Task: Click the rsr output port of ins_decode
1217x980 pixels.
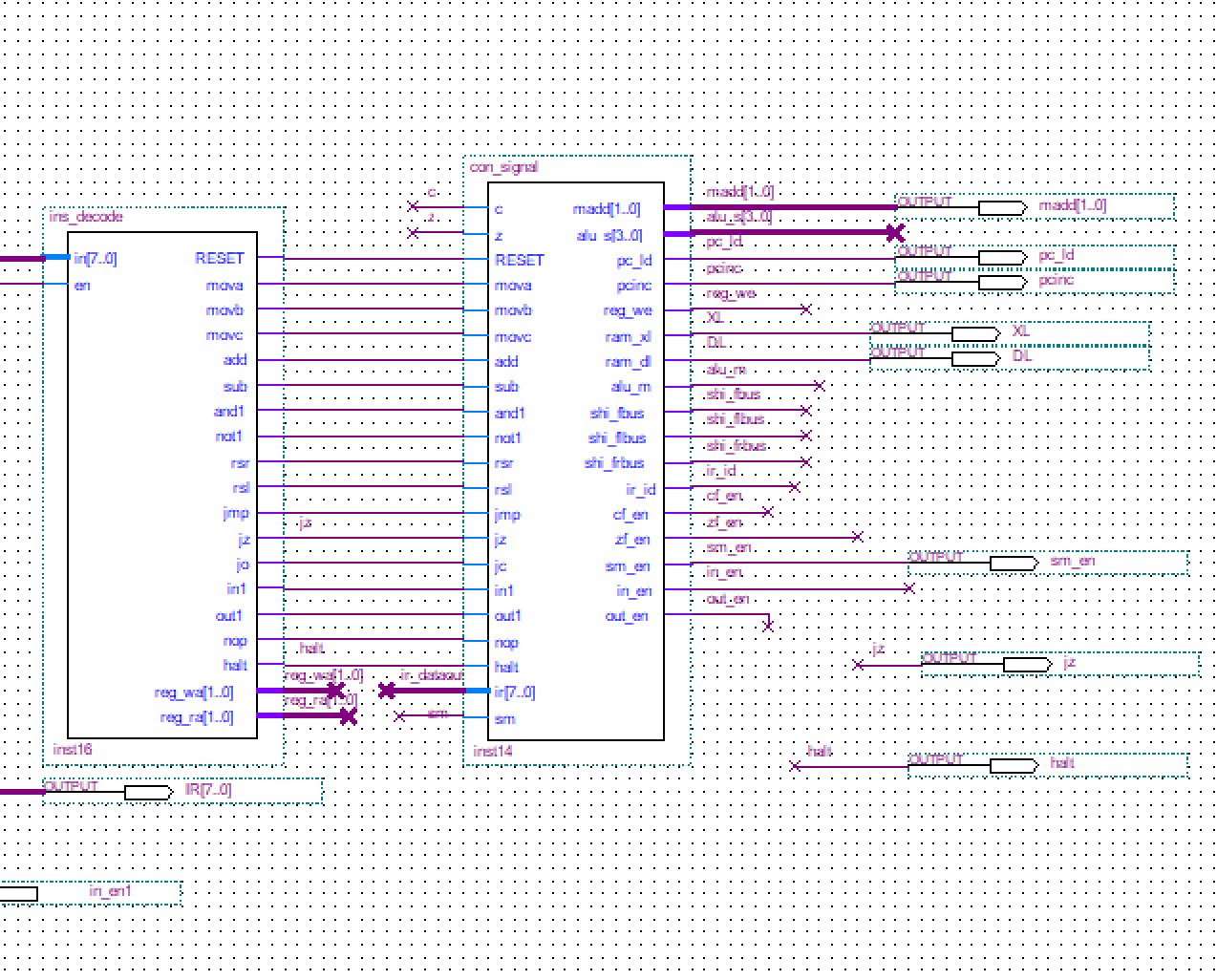Action: pos(239,463)
